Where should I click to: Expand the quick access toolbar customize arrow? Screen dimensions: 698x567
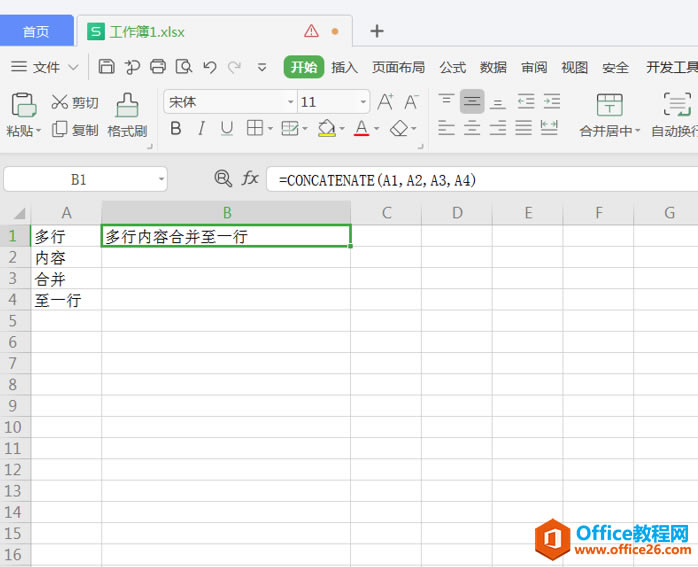point(262,68)
